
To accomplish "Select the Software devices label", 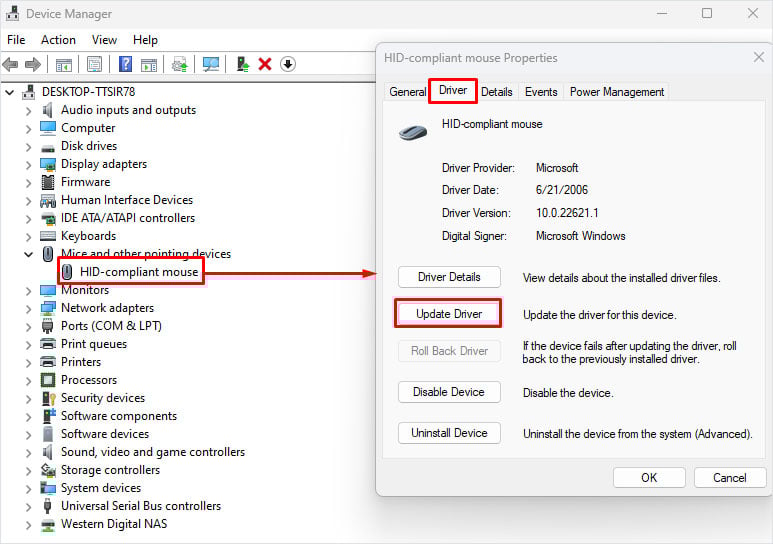I will click(105, 434).
